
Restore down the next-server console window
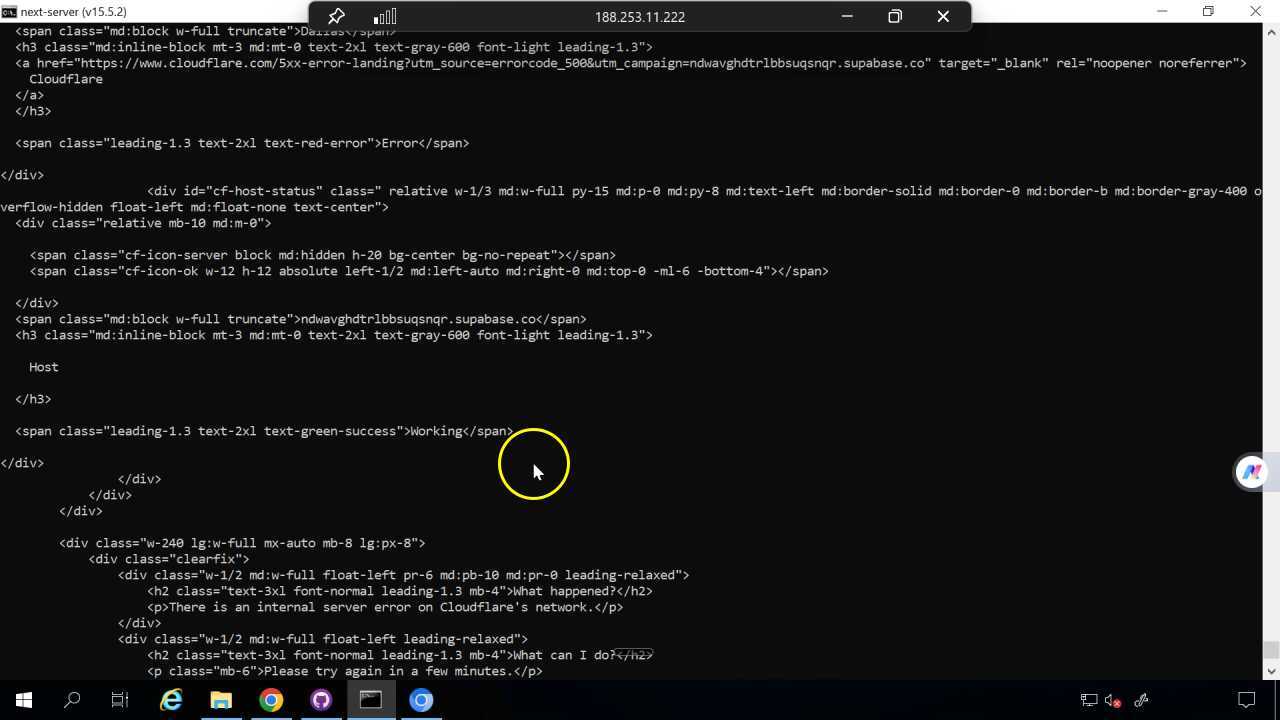coord(1208,11)
